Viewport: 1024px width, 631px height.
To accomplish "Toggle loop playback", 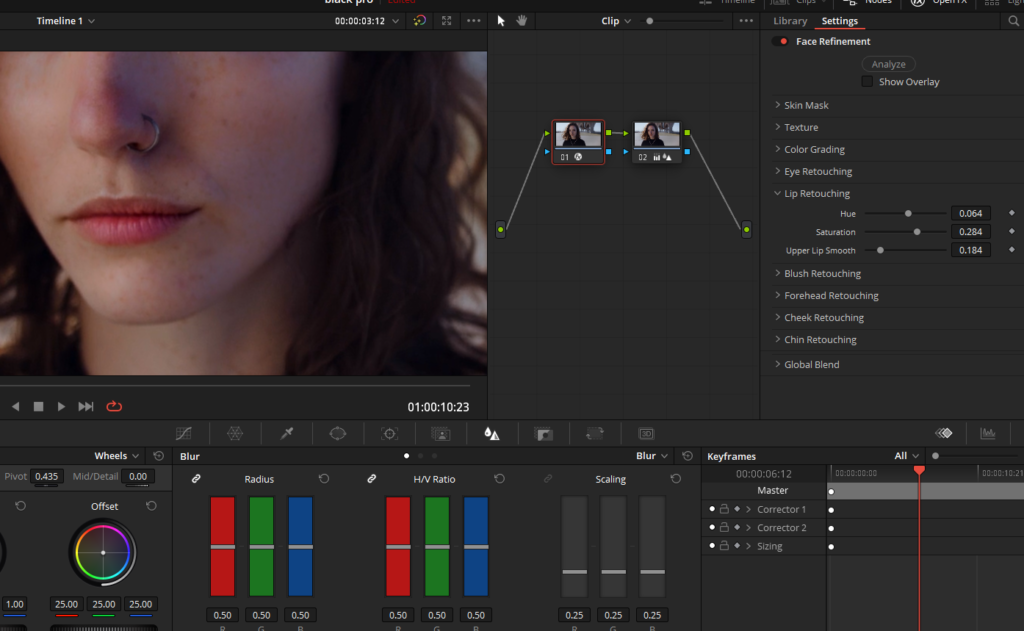I will (114, 406).
